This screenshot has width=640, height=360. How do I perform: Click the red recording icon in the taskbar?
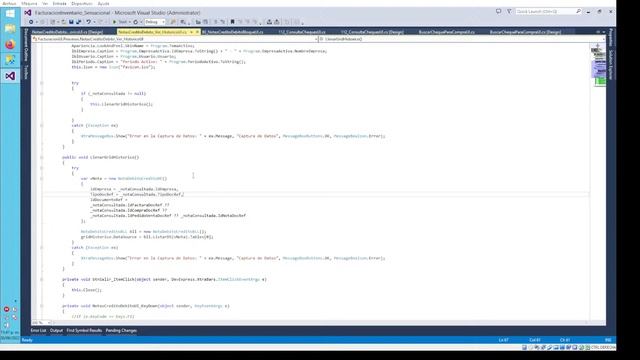coord(7,309)
